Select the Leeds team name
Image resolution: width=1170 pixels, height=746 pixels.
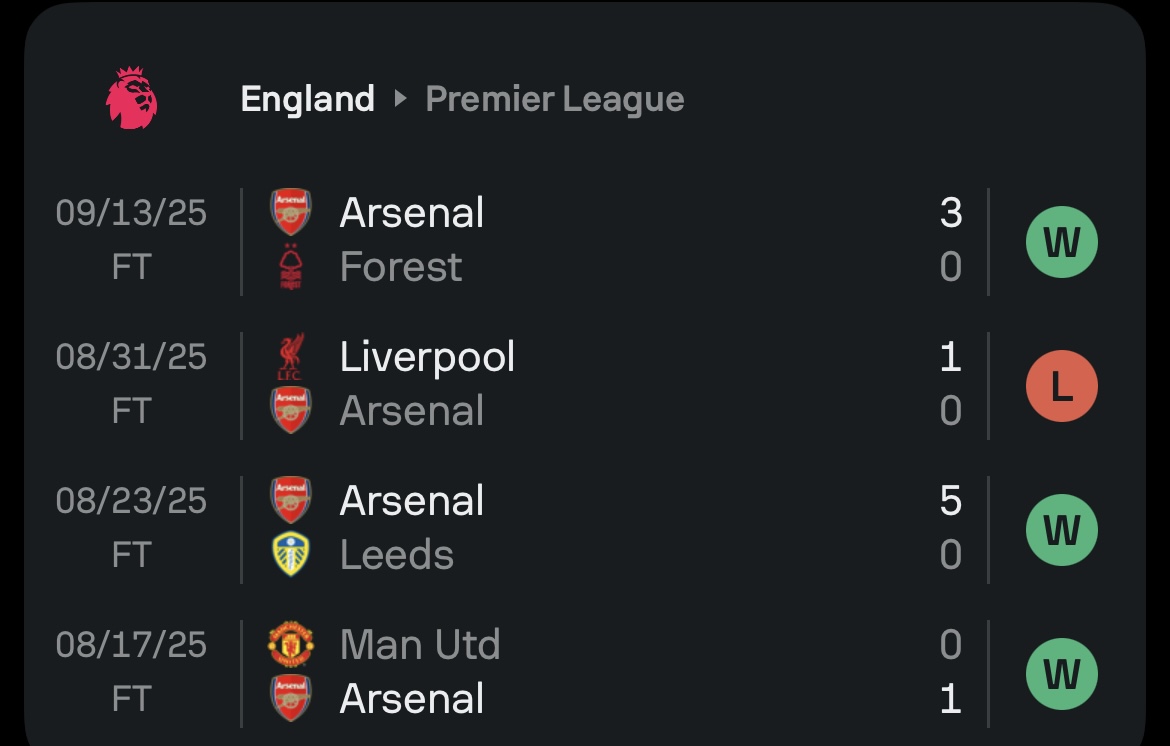pyautogui.click(x=397, y=555)
